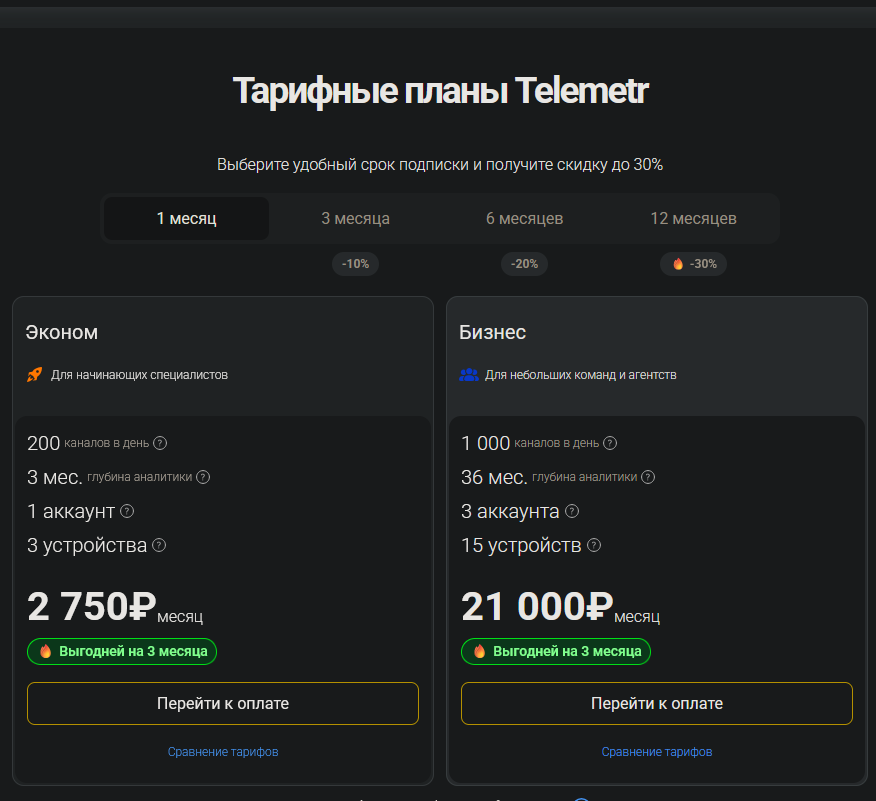Click the -30% discount badge with flame
The width and height of the screenshot is (876, 801).
(x=693, y=264)
